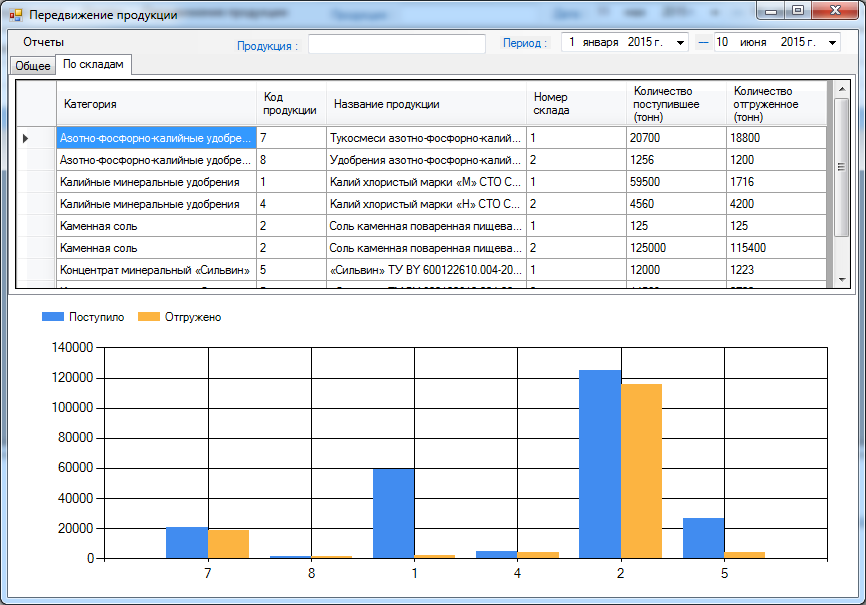
Task: Click the blue Поступило legend marker
Action: pyautogui.click(x=52, y=317)
